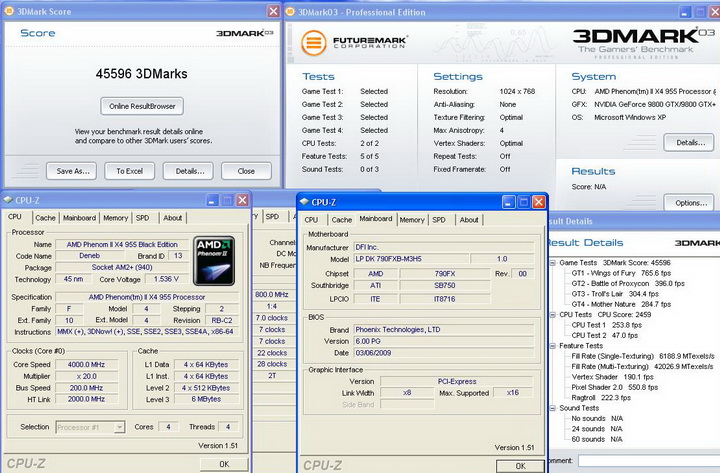The image size is (720, 473).
Task: Select GT3 - Troll's Lair row
Action: (x=615, y=294)
